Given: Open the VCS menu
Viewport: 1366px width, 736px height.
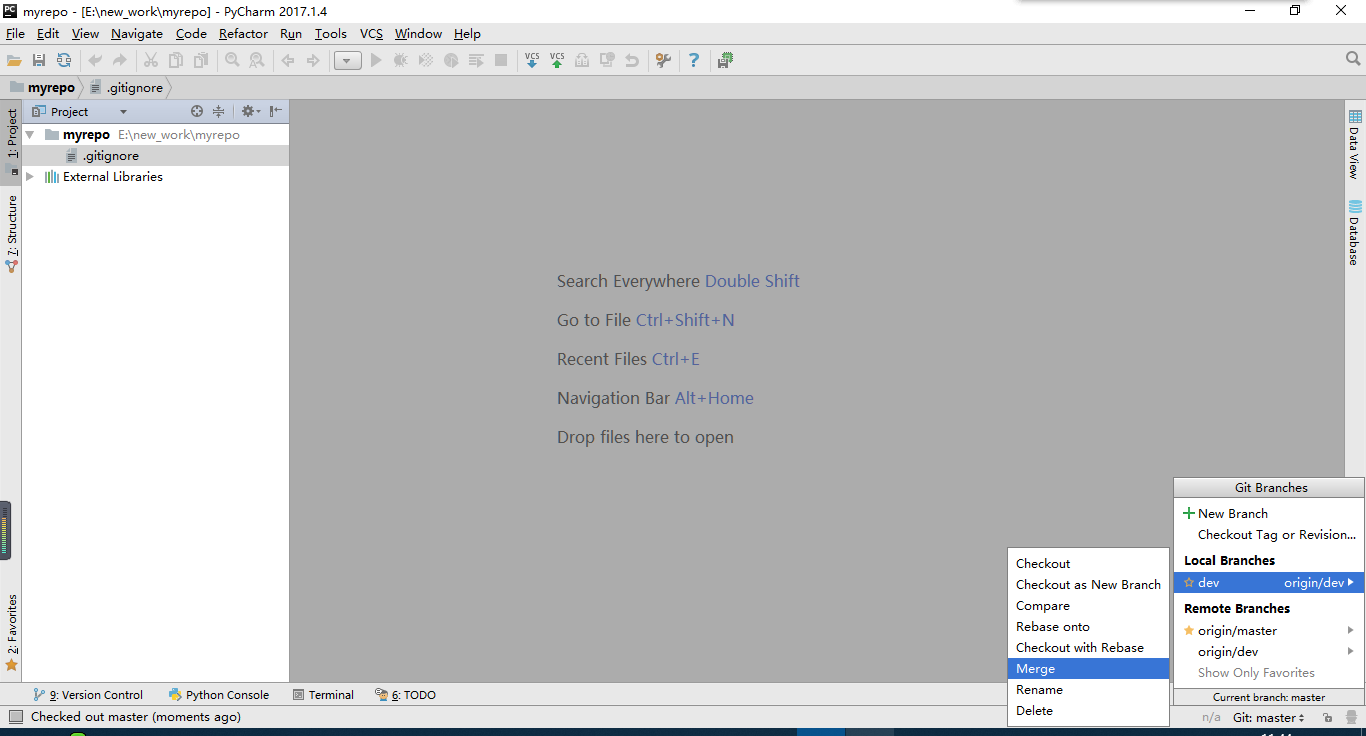Looking at the screenshot, I should 371,34.
